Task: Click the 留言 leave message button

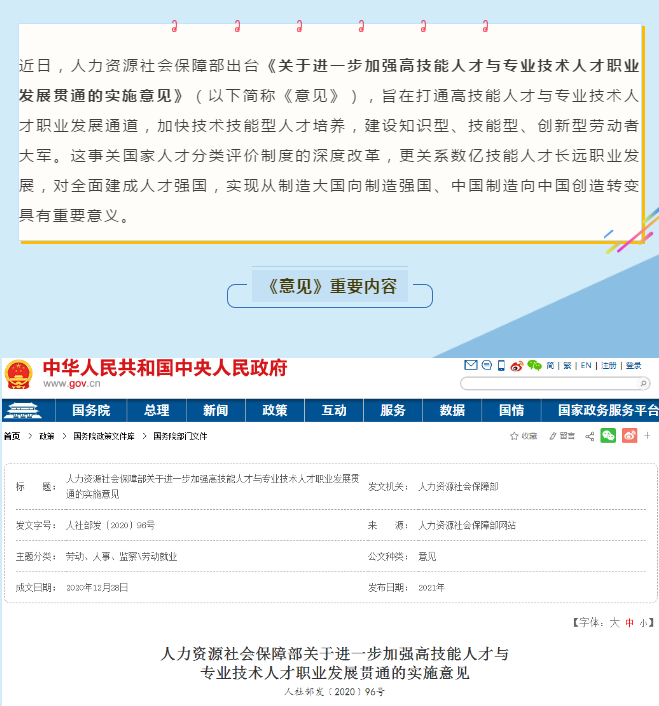Action: [x=561, y=436]
